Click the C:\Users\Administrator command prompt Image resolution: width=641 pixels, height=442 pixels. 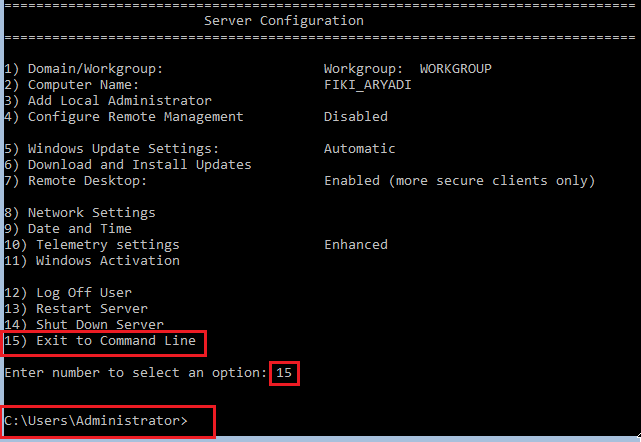click(95, 421)
